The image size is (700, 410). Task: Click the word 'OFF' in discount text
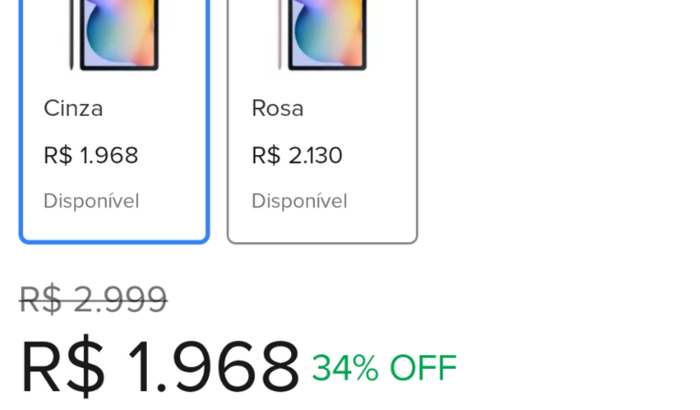click(423, 368)
